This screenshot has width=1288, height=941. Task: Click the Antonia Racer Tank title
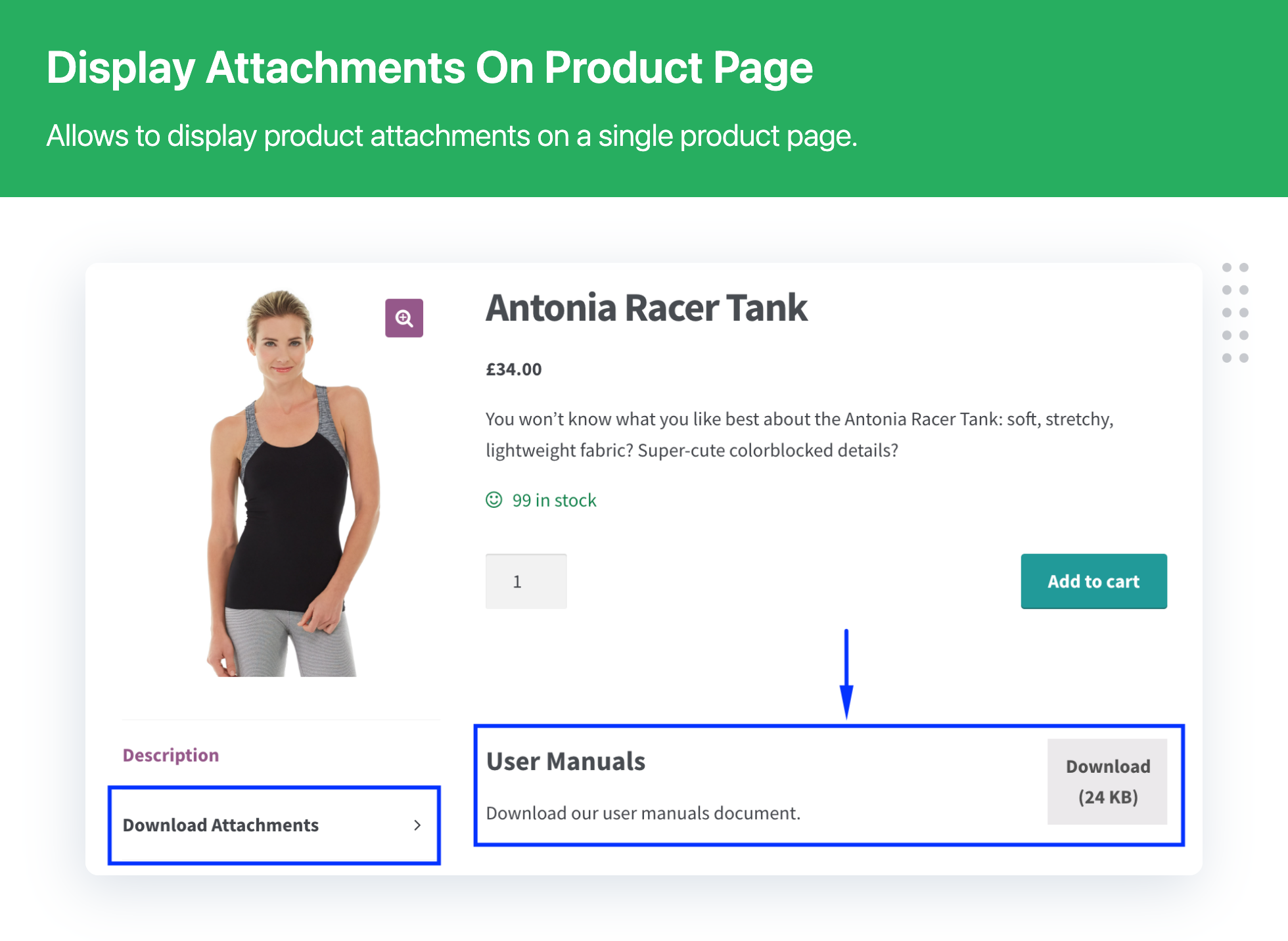click(x=647, y=308)
